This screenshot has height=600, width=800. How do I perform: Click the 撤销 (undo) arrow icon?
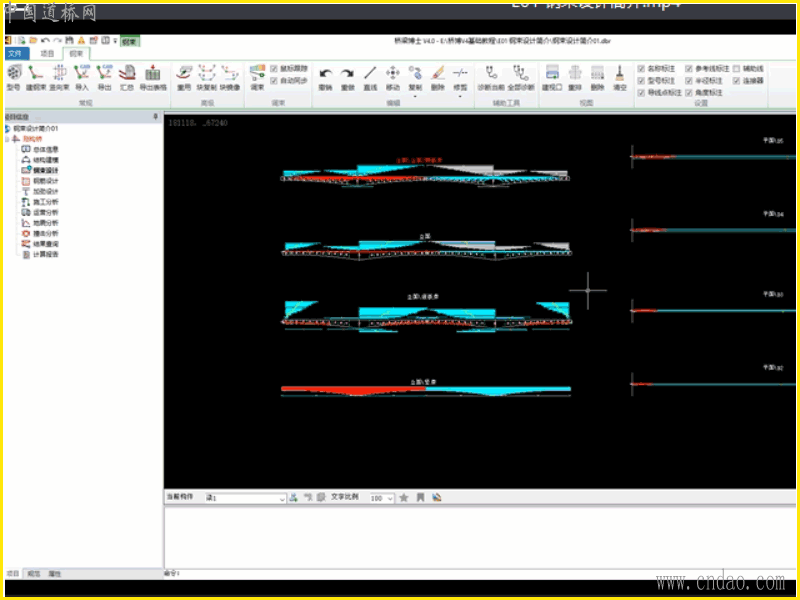click(325, 76)
